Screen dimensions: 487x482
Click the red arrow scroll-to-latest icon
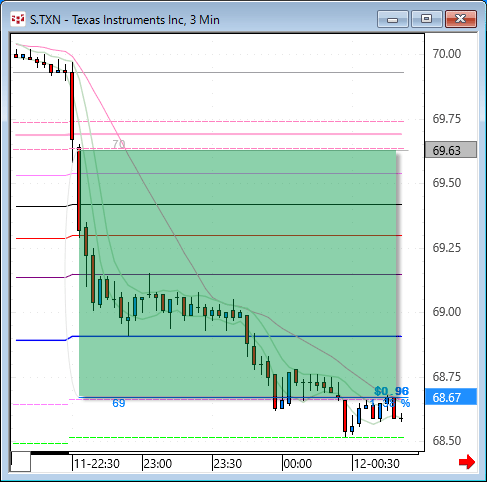(x=467, y=462)
